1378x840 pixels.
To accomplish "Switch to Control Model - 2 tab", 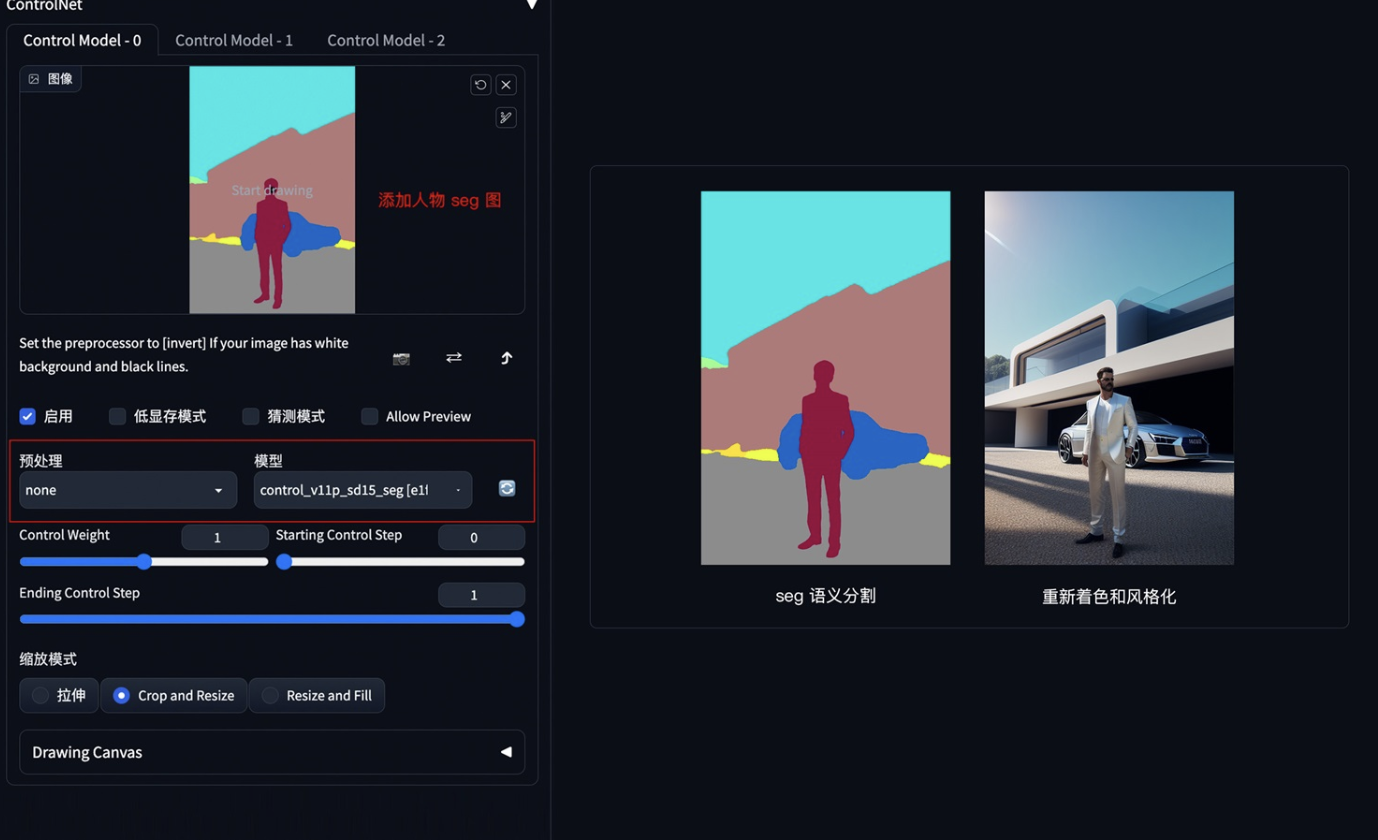I will (x=386, y=40).
